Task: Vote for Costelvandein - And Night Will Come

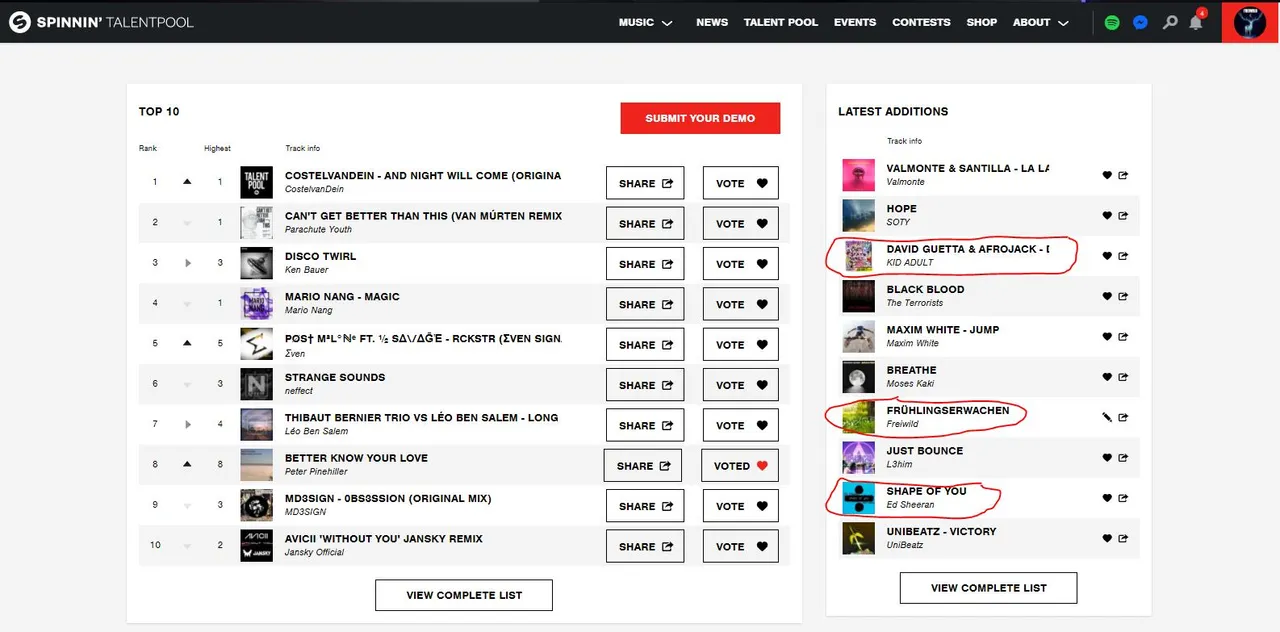Action: pyautogui.click(x=740, y=183)
